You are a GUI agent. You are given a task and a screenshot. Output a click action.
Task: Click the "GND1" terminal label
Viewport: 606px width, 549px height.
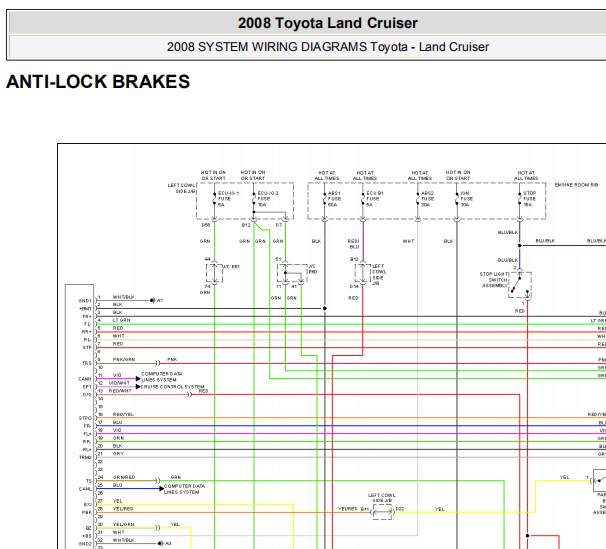[85, 301]
